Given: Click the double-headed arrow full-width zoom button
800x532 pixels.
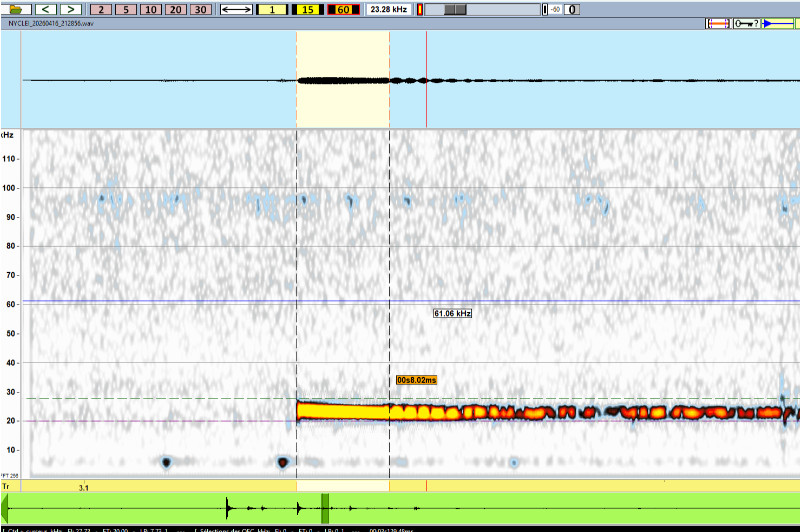Looking at the screenshot, I should (x=235, y=9).
